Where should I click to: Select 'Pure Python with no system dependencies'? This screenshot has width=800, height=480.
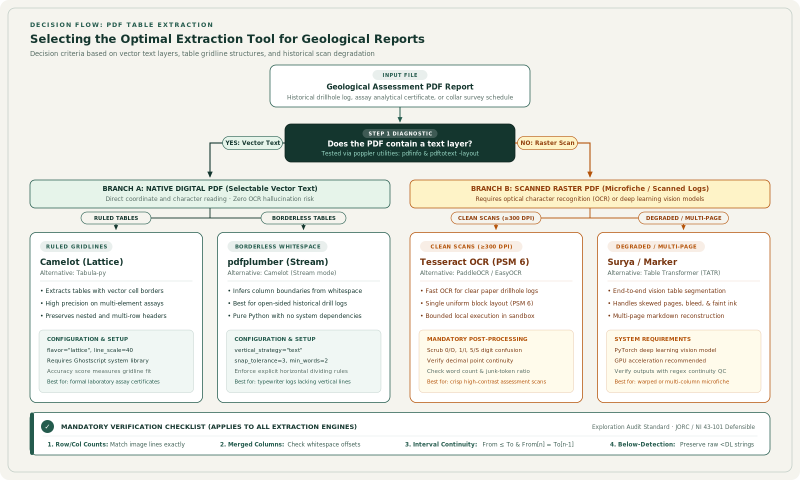tap(297, 316)
